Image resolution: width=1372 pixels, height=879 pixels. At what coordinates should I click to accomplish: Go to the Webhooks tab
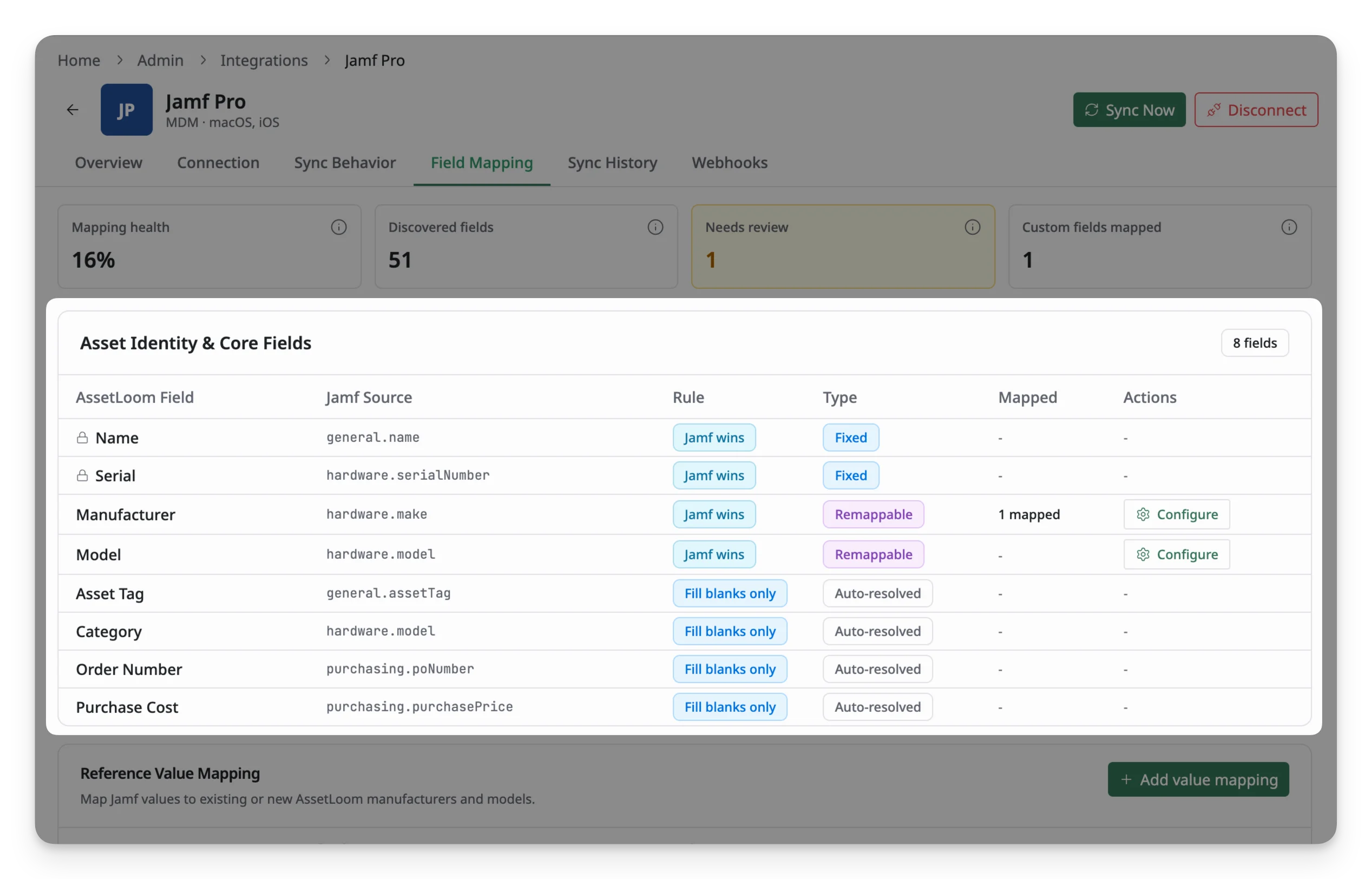click(x=729, y=163)
